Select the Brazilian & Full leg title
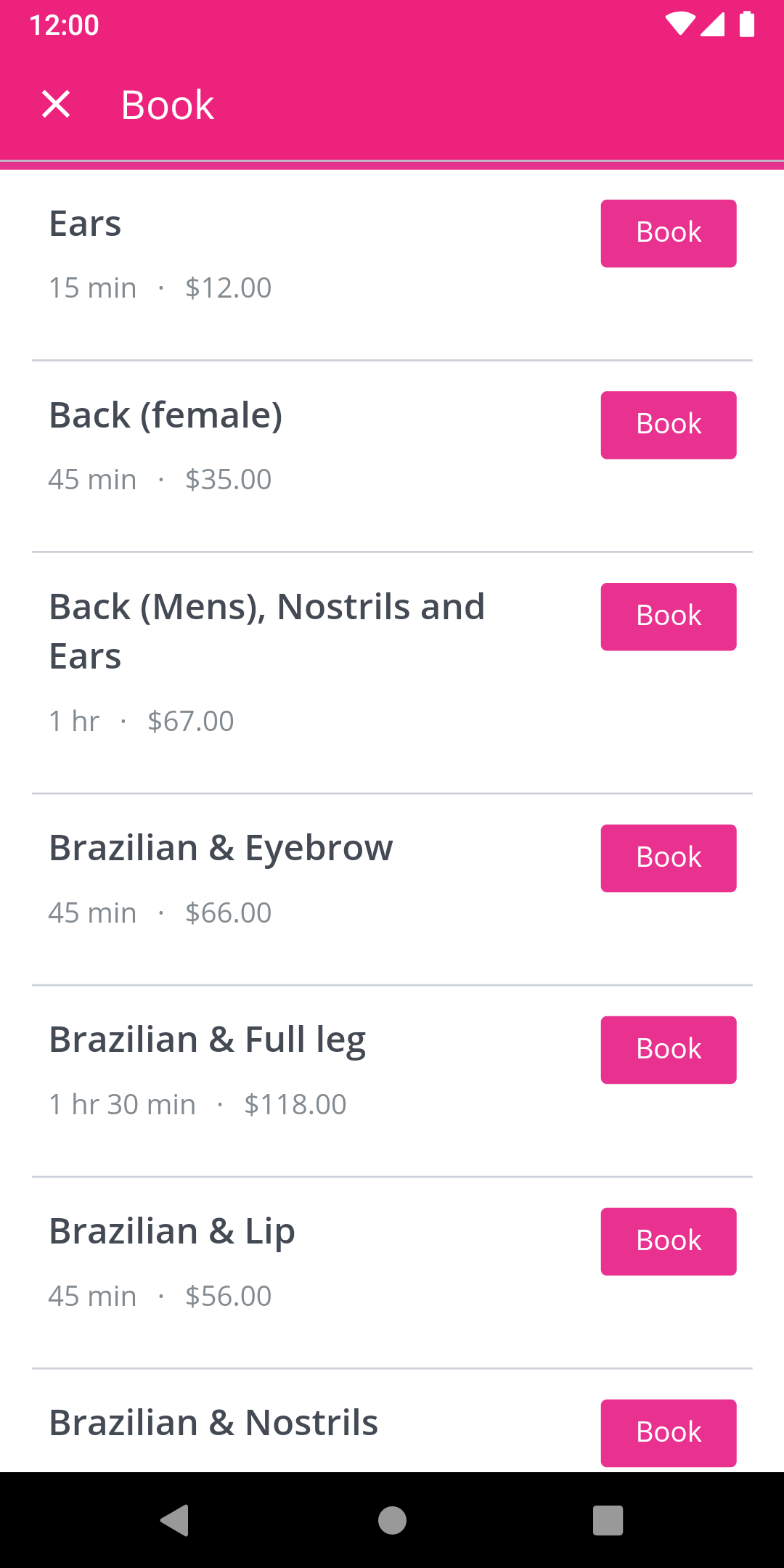Image resolution: width=784 pixels, height=1568 pixels. coord(207,1040)
